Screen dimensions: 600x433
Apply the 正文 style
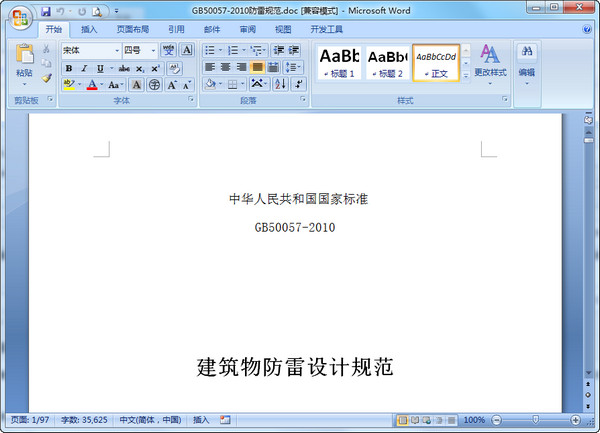click(x=436, y=63)
